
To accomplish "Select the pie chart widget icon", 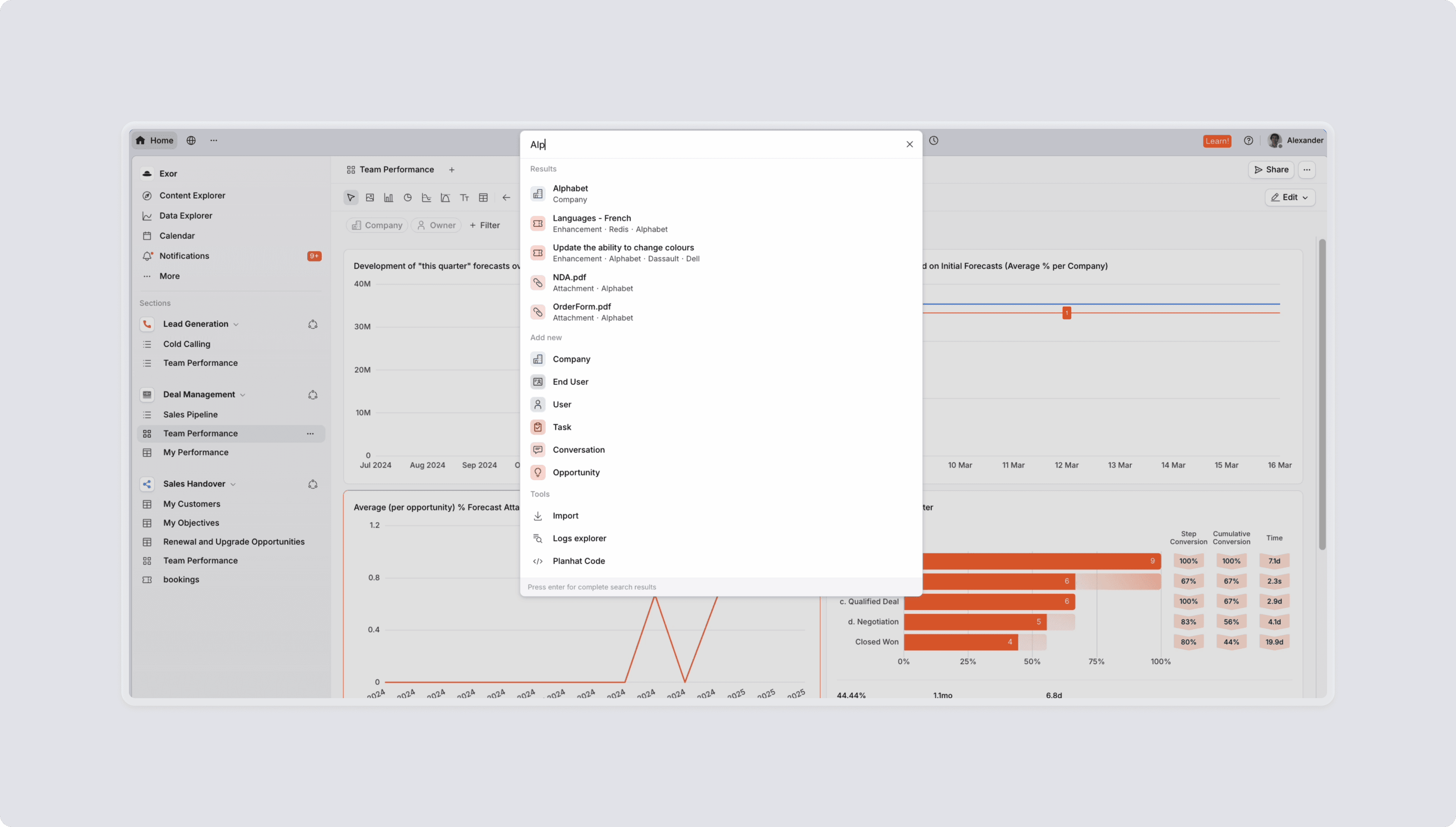I will [x=407, y=198].
